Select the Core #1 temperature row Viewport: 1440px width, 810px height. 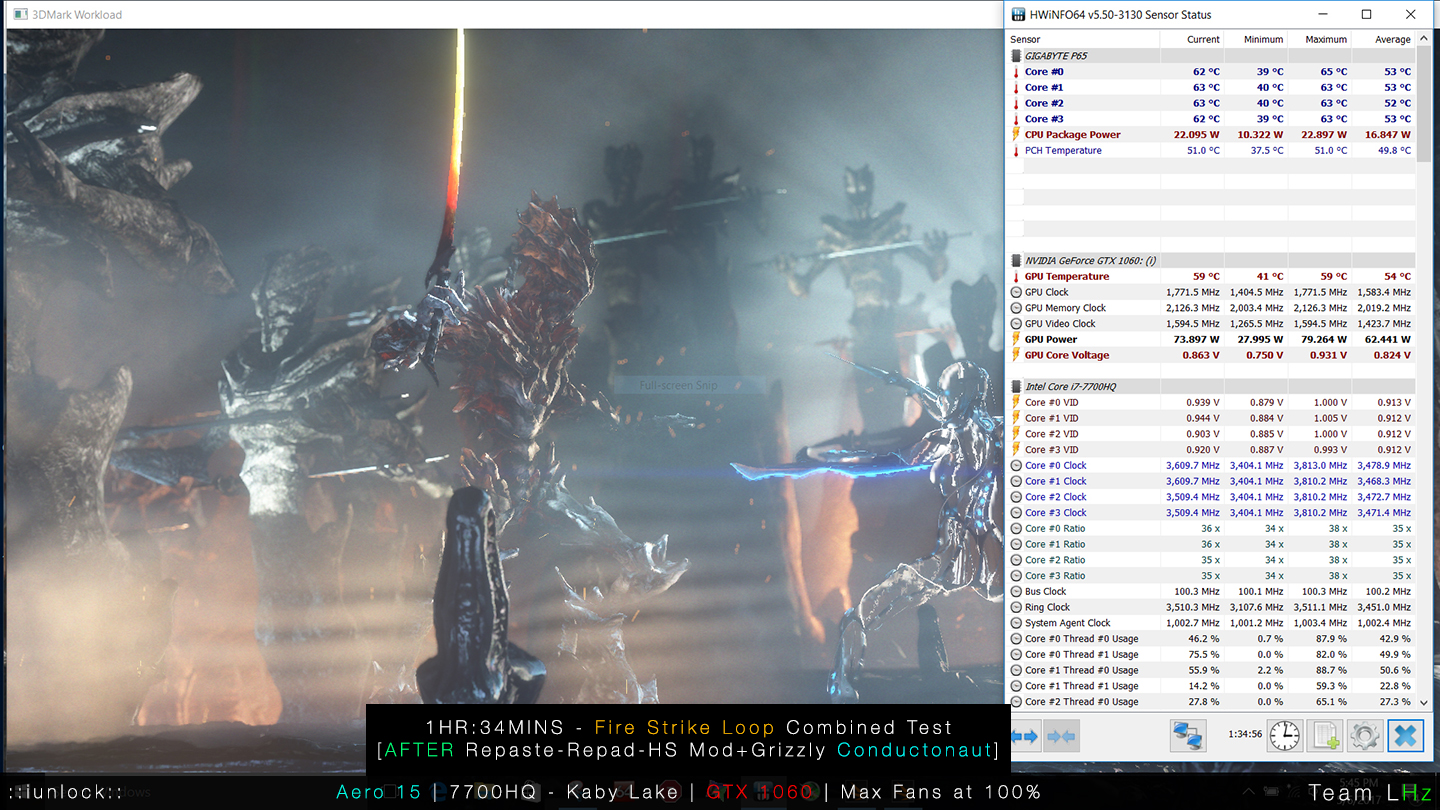tap(1211, 88)
